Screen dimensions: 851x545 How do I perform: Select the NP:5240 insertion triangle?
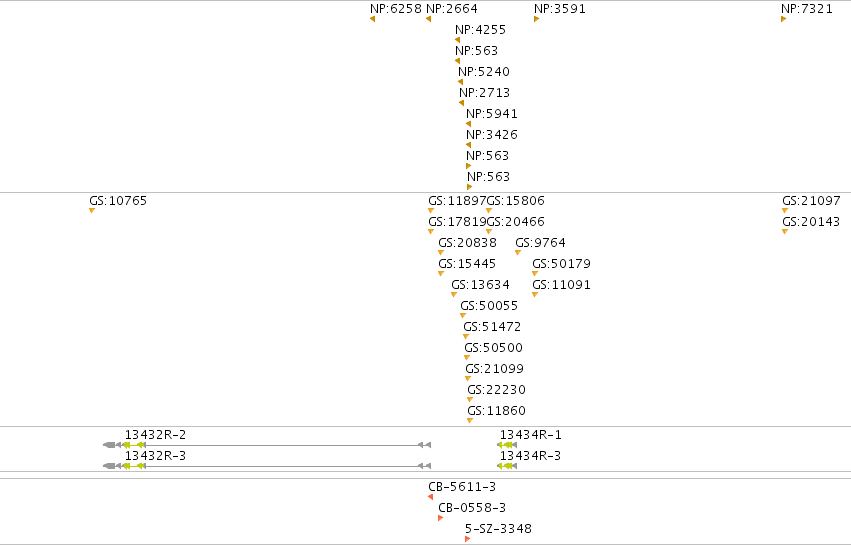click(x=460, y=83)
